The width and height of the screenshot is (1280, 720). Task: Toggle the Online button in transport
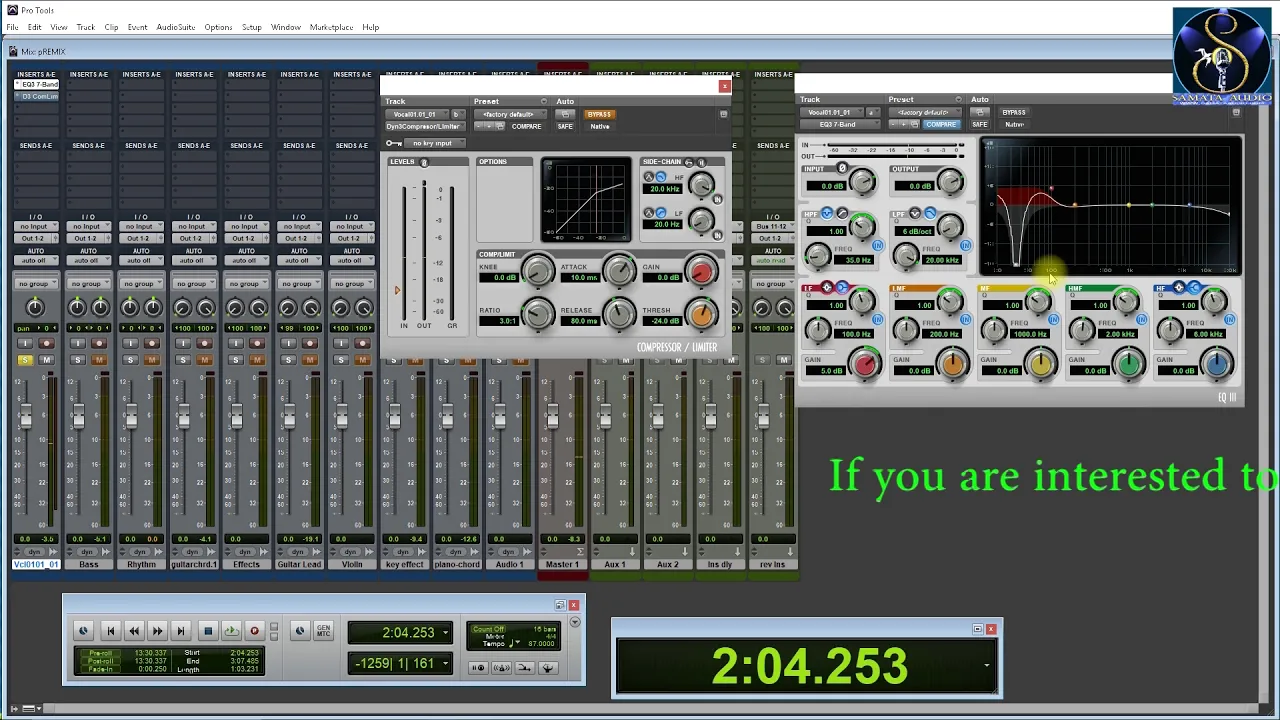[83, 631]
